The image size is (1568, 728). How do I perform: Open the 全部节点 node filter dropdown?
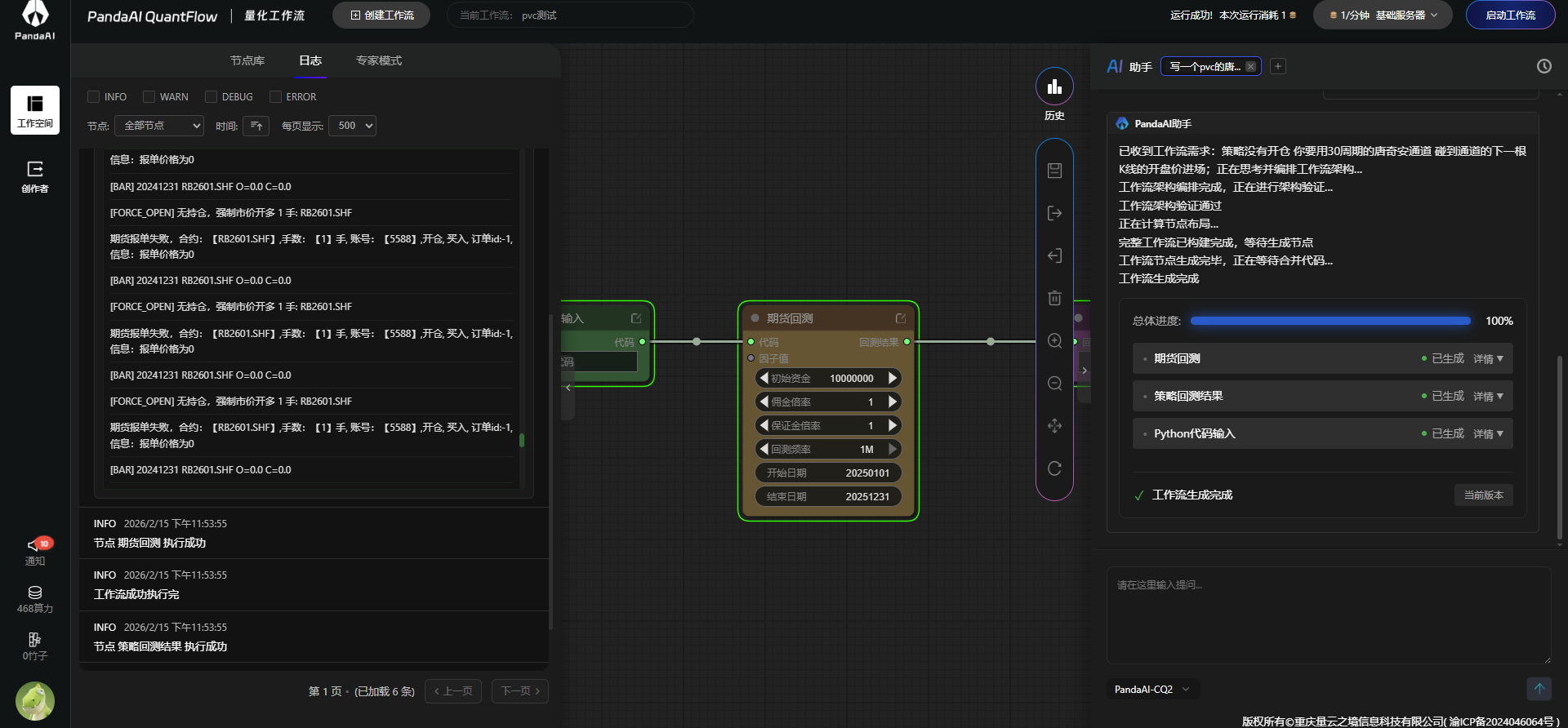(159, 126)
